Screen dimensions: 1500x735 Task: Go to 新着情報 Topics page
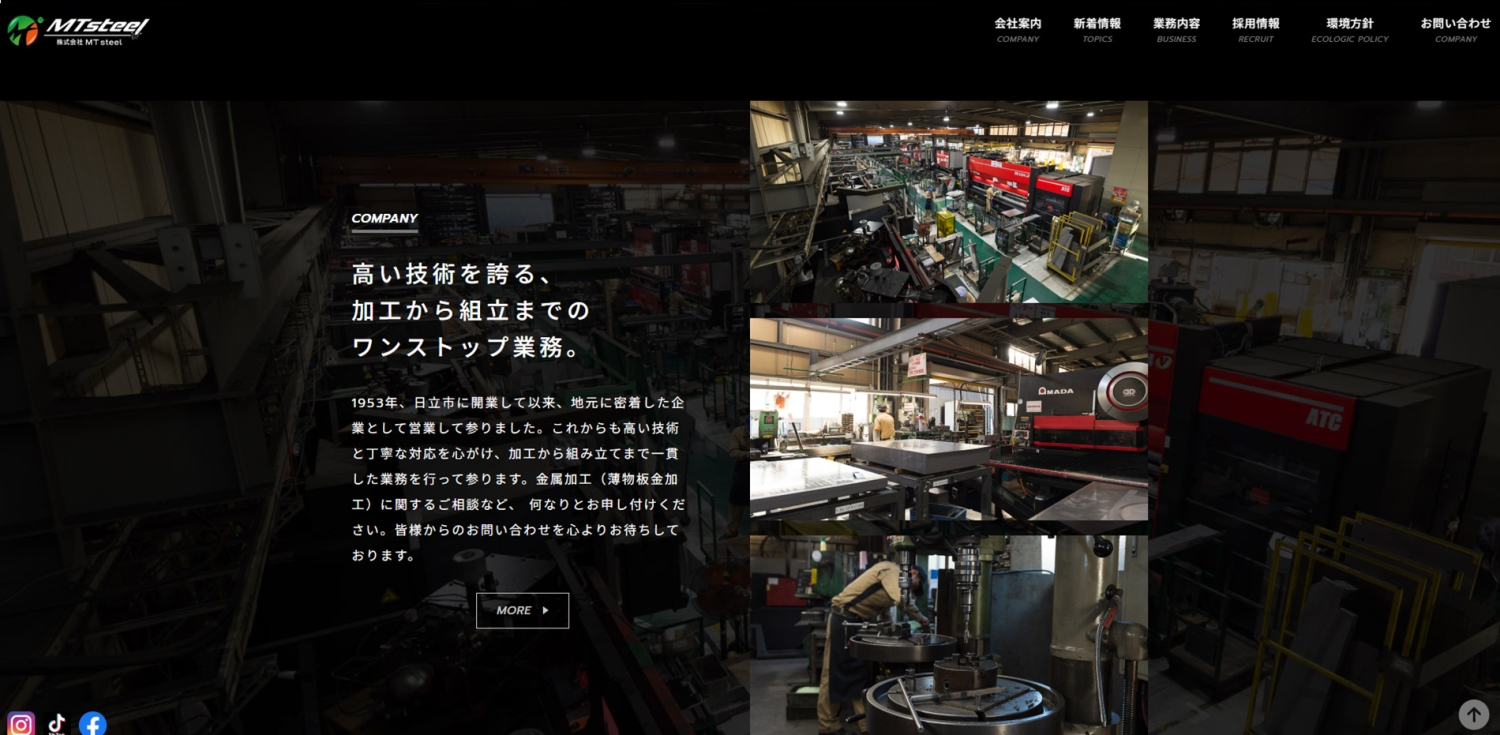coord(1097,29)
